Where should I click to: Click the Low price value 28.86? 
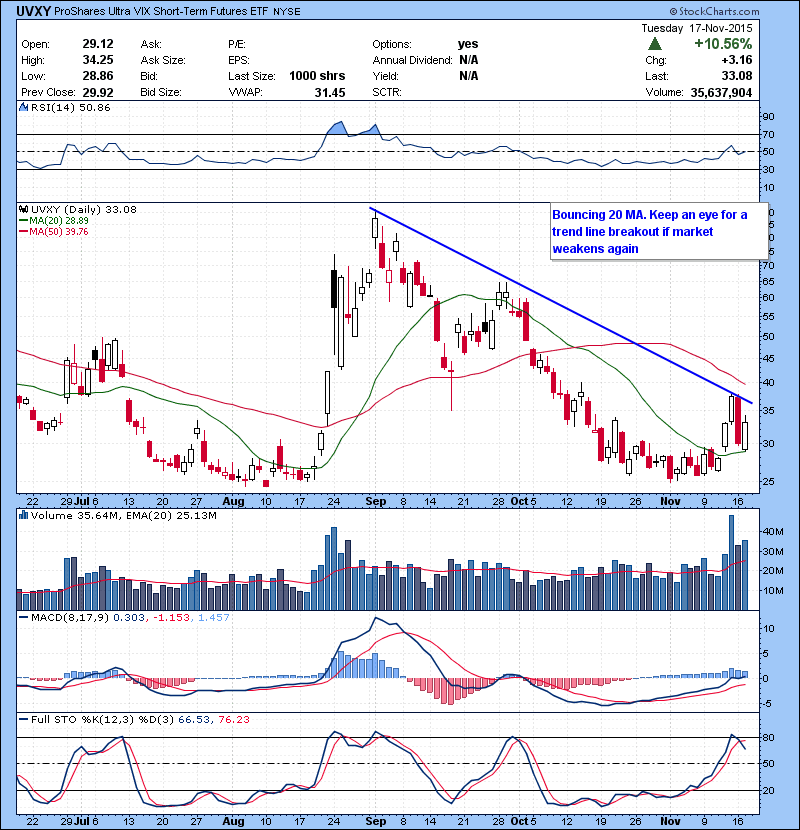tap(98, 76)
